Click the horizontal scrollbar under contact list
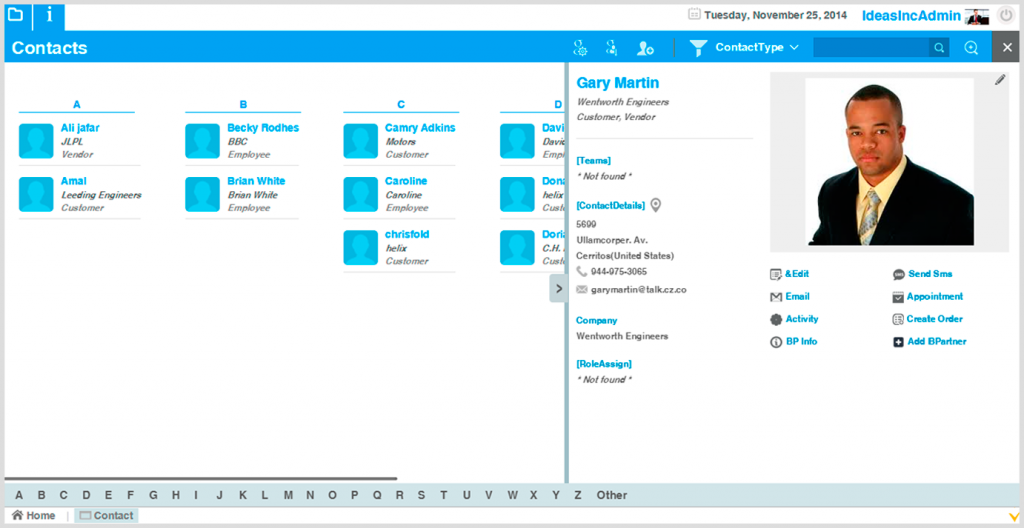Image resolution: width=1024 pixels, height=528 pixels. click(201, 478)
